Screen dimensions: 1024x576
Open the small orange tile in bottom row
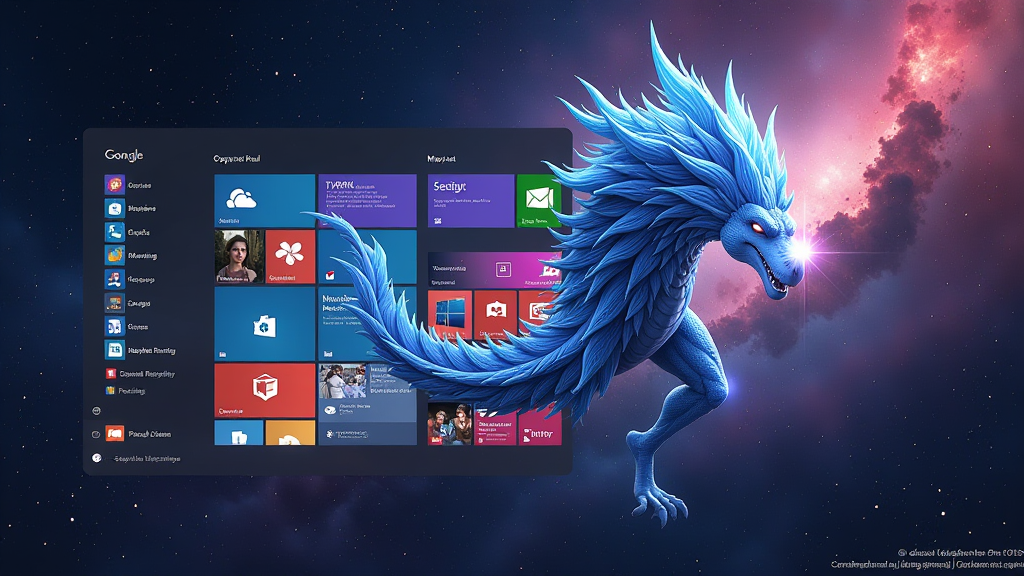290,433
